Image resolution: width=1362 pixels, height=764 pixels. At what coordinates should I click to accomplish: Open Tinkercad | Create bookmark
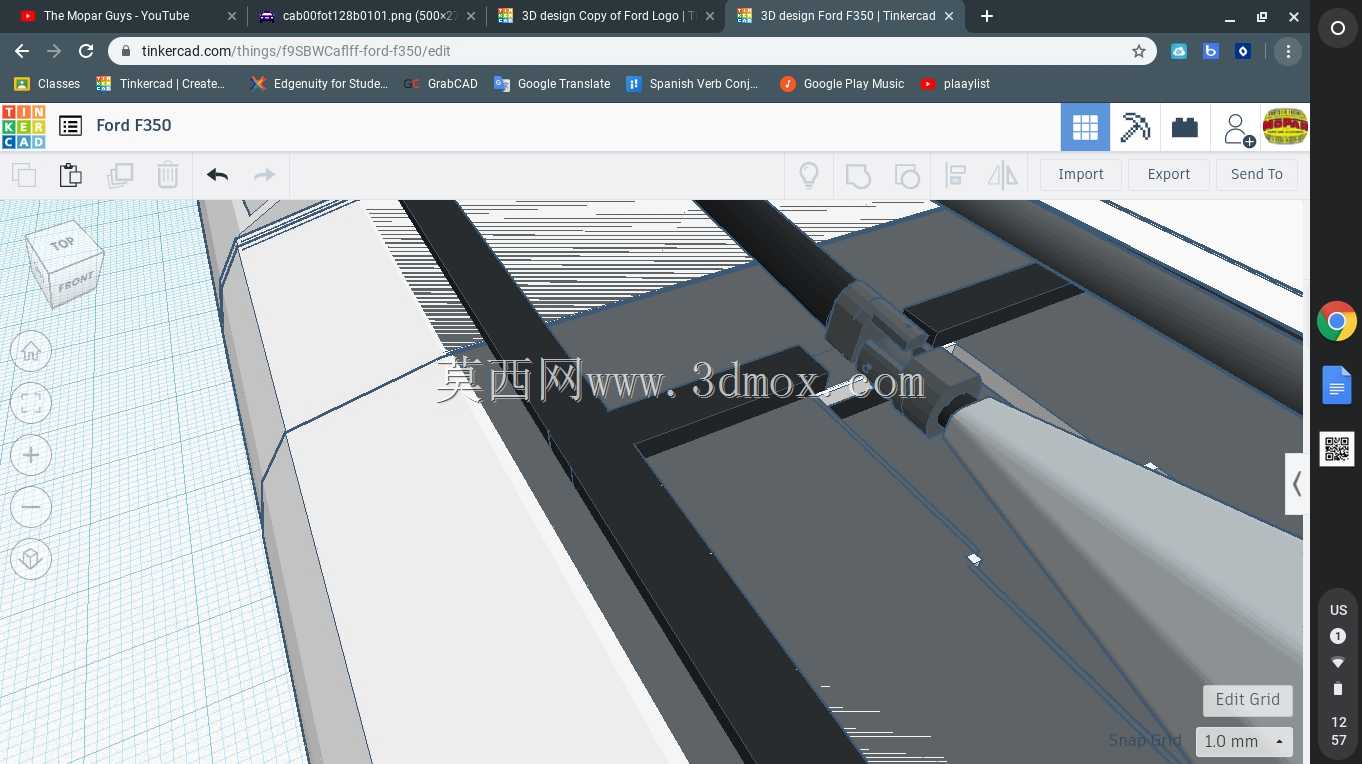click(x=161, y=84)
